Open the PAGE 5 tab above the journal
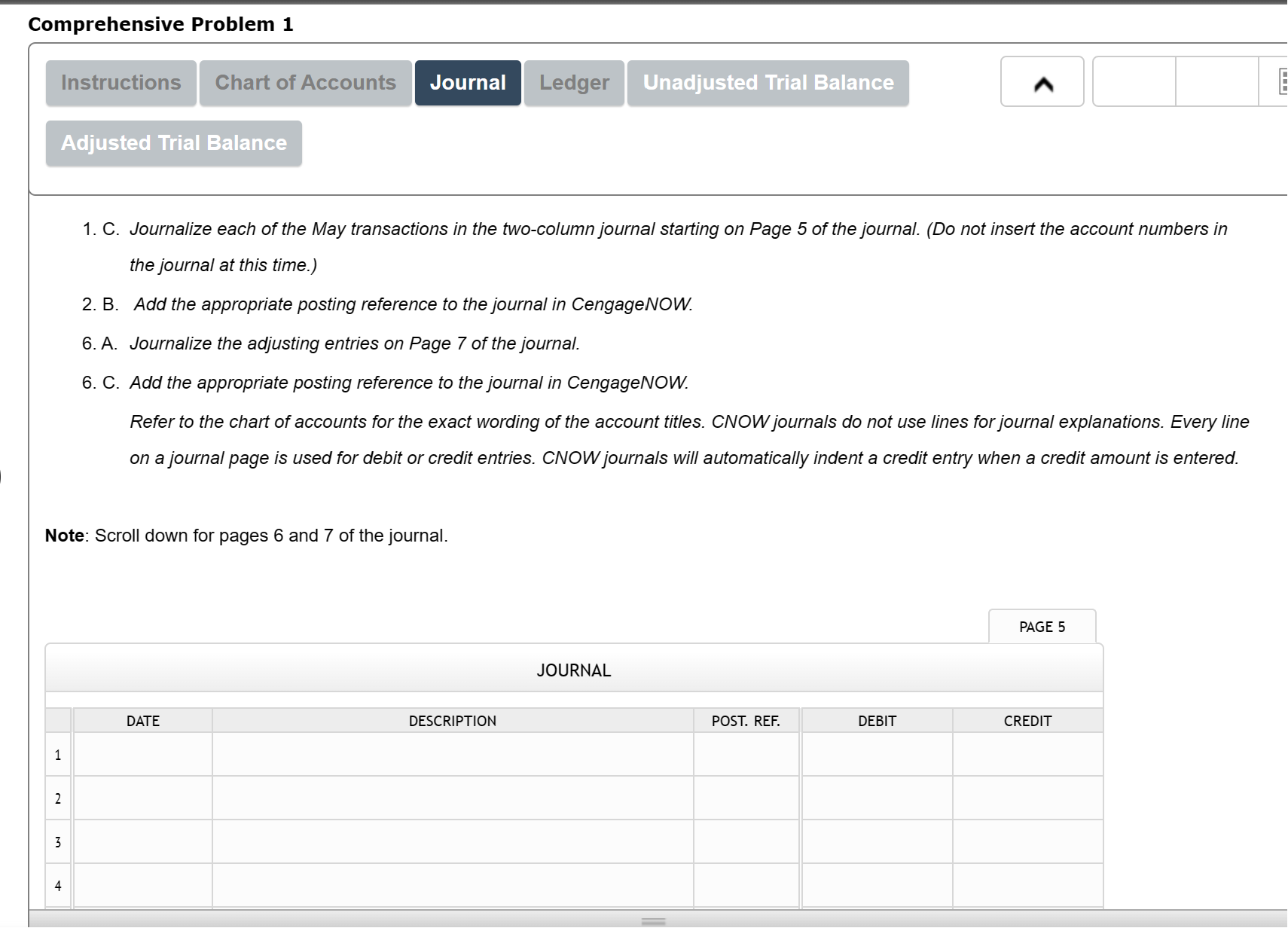The image size is (1288, 928). click(1042, 626)
